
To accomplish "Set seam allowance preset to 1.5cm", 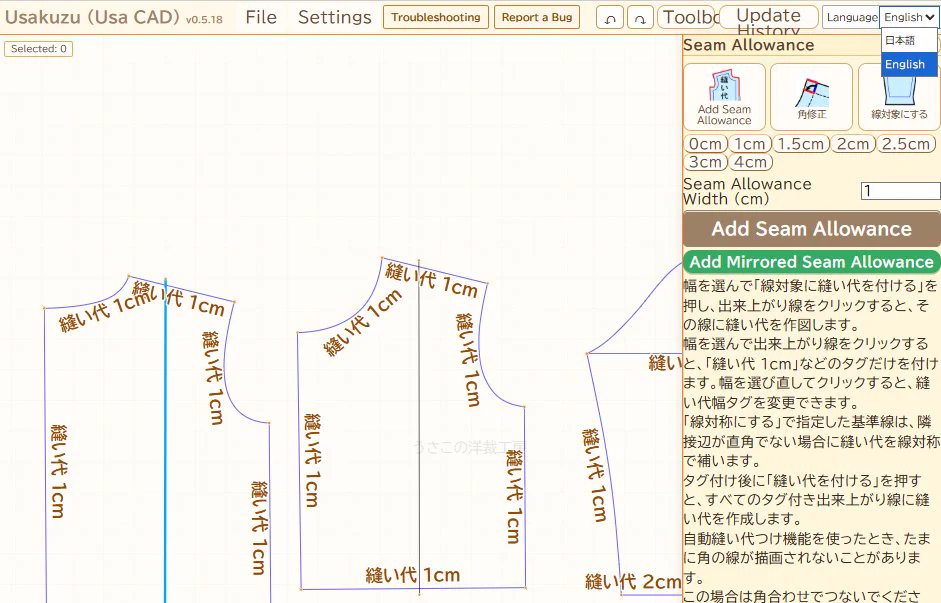I will point(801,144).
